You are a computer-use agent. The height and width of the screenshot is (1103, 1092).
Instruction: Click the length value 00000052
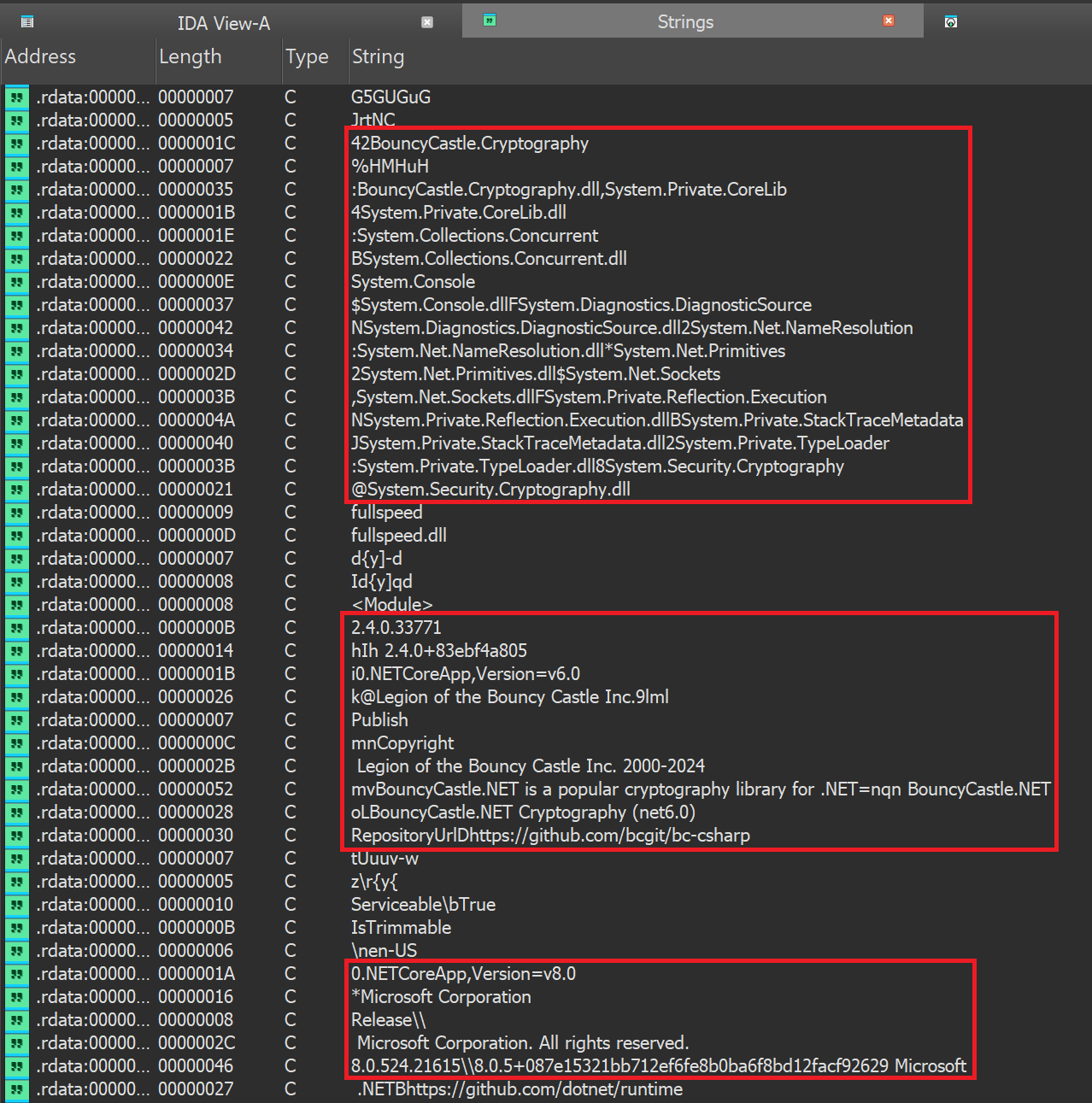tap(196, 789)
